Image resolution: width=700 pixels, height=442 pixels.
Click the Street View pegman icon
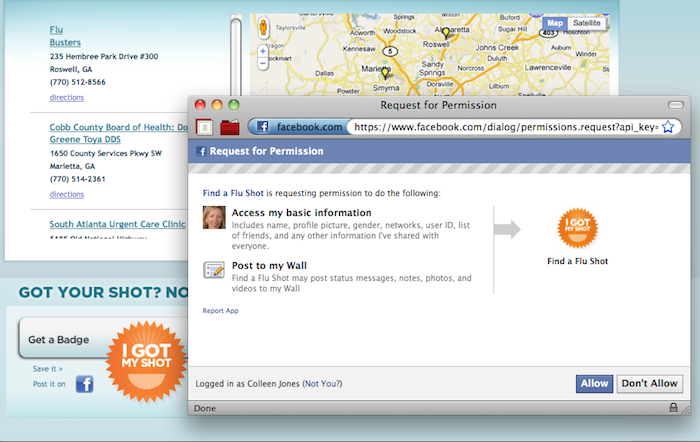click(263, 28)
